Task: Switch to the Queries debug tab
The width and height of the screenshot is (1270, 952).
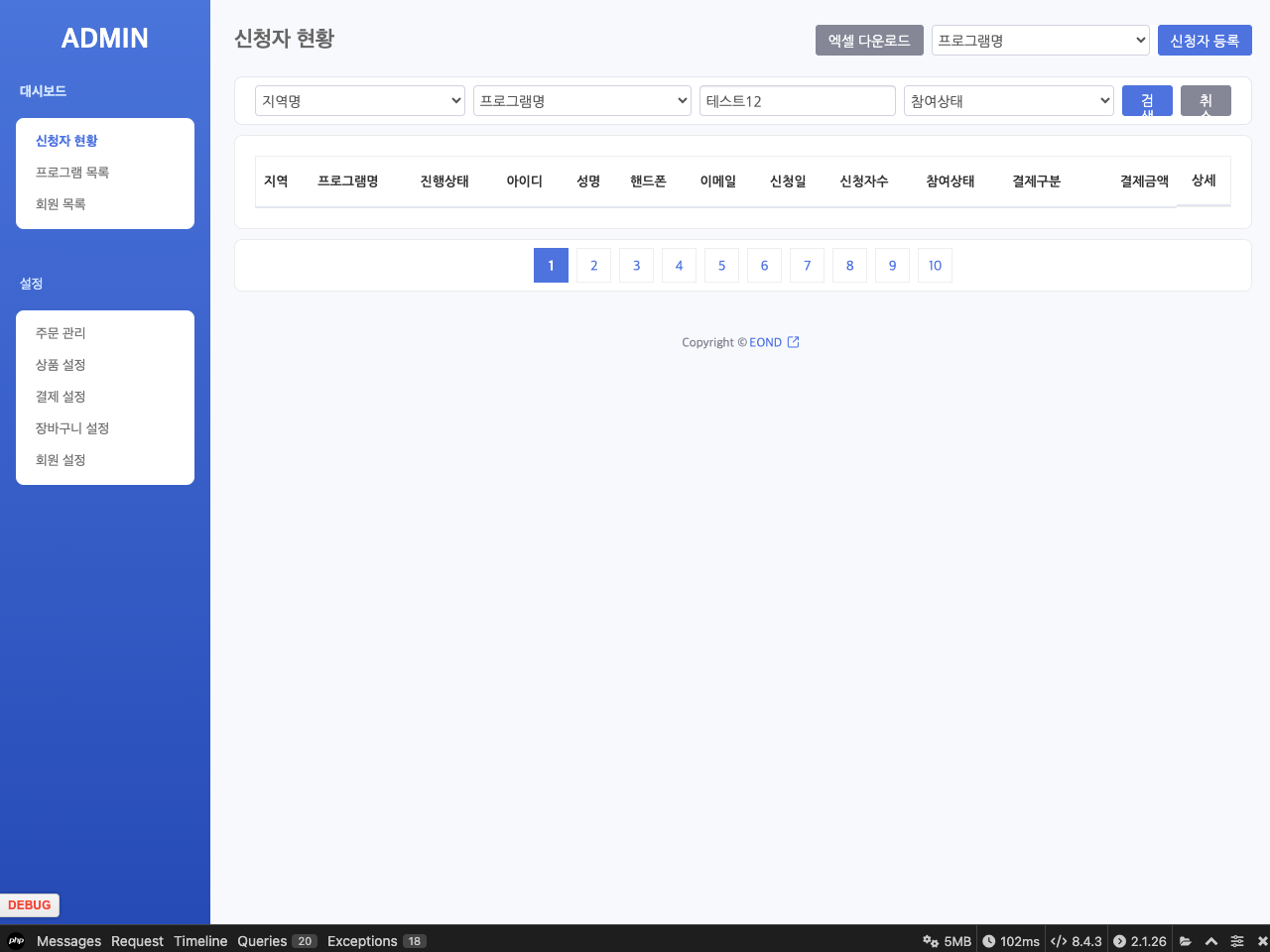Action: [262, 941]
